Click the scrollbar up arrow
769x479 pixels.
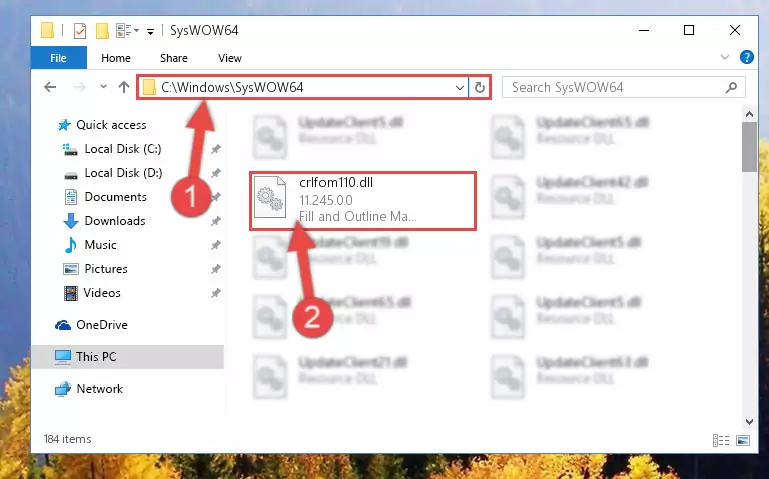[749, 114]
